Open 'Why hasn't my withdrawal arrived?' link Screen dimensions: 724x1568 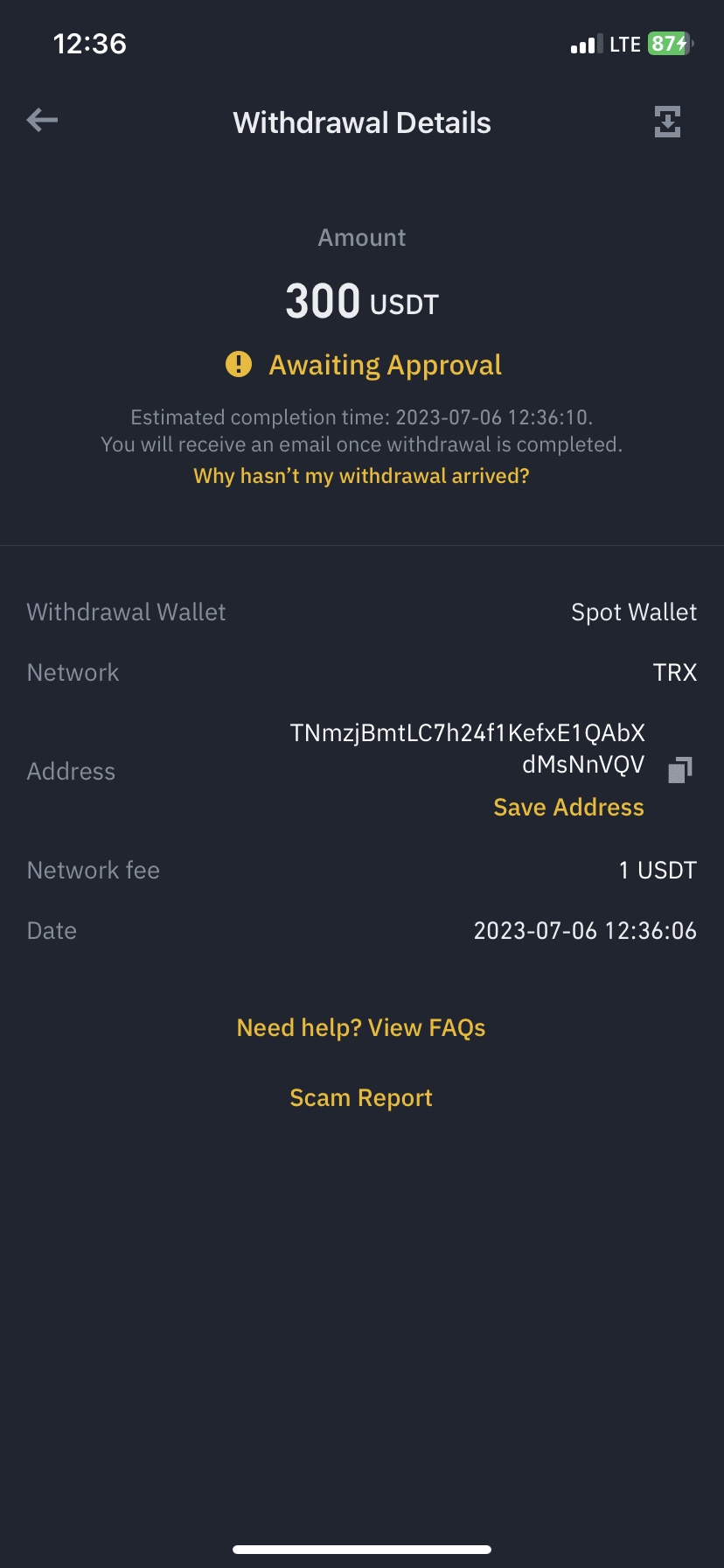361,476
